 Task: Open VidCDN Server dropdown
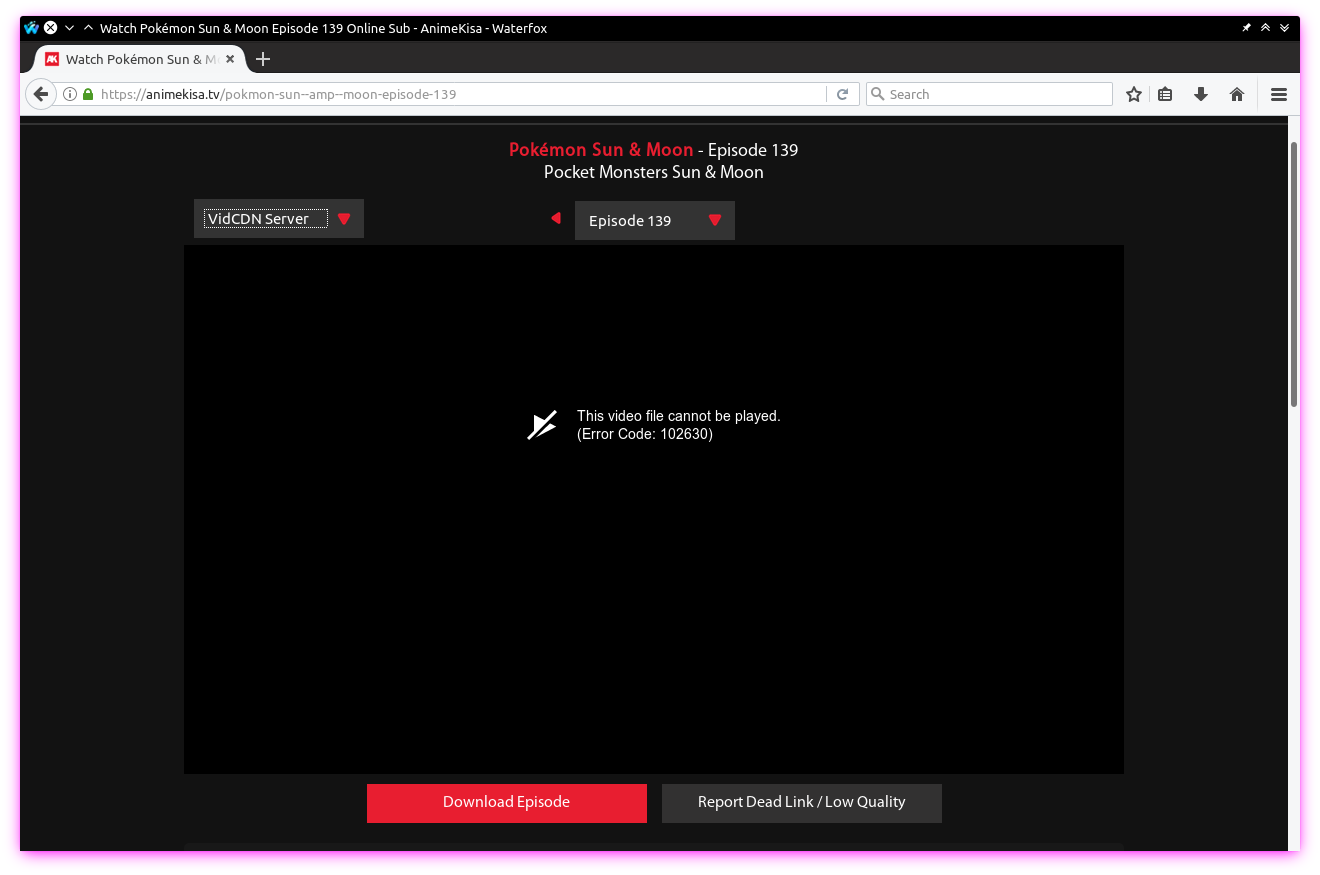(278, 218)
